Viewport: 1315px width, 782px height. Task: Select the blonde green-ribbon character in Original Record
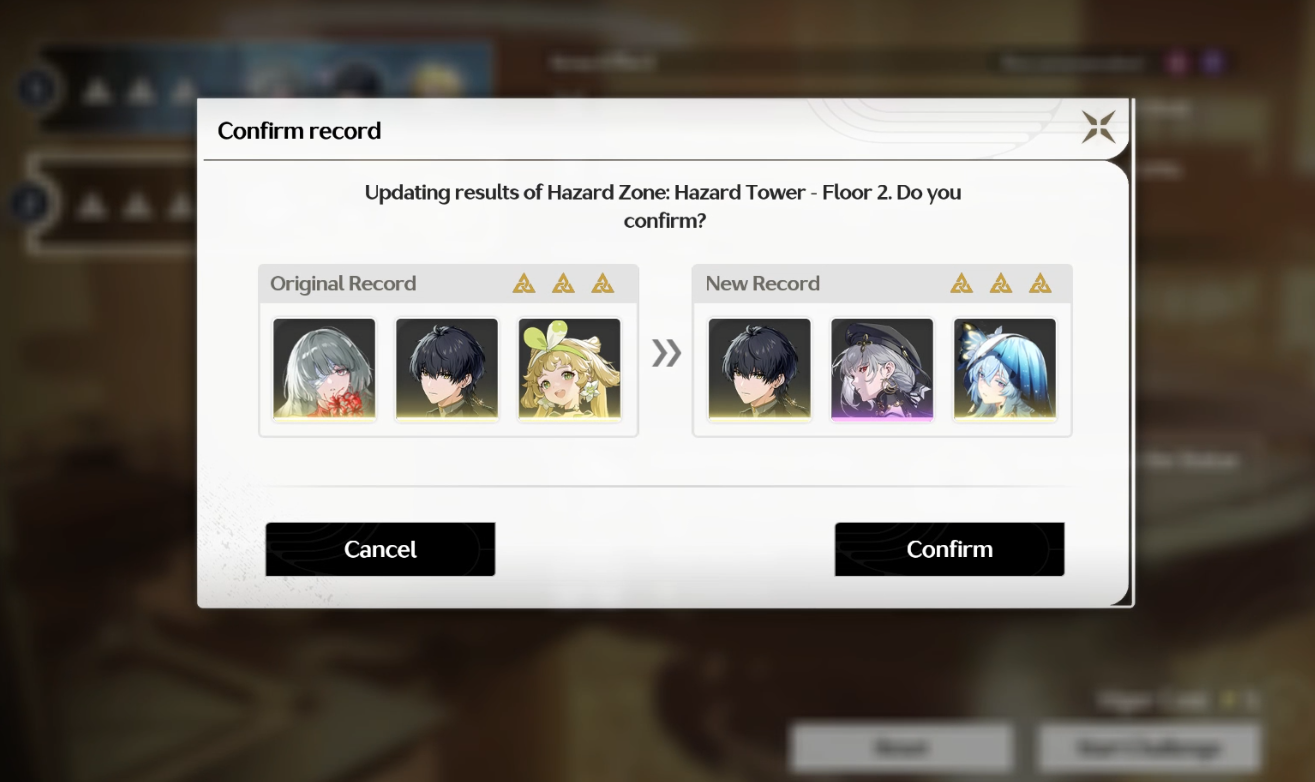click(x=570, y=370)
